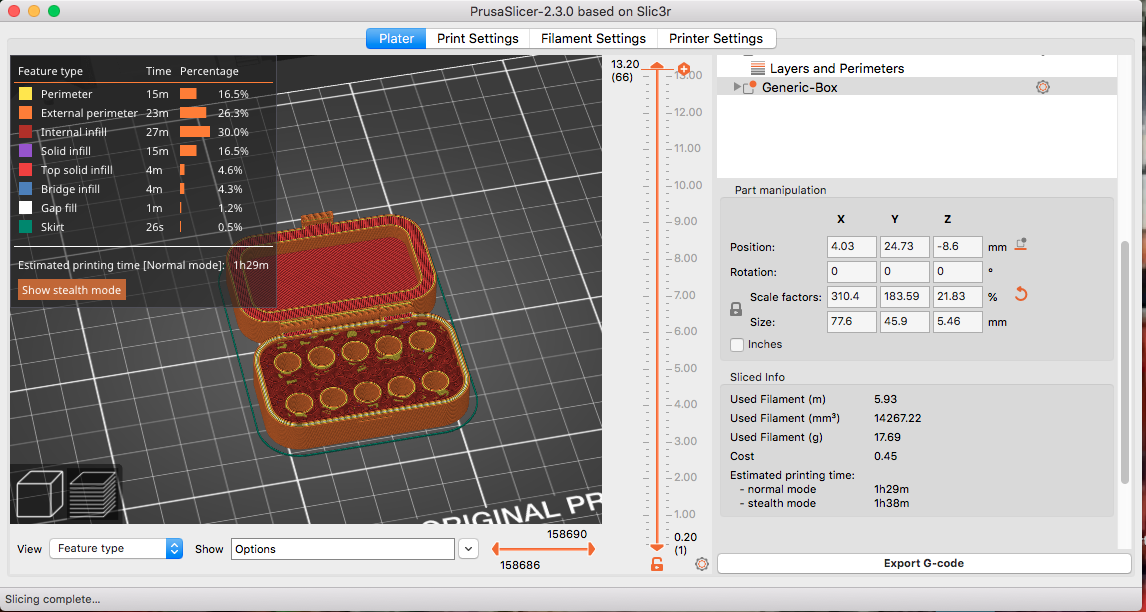Click the Used Filament (g) value 17.69
Image resolution: width=1146 pixels, height=612 pixels.
(x=887, y=437)
